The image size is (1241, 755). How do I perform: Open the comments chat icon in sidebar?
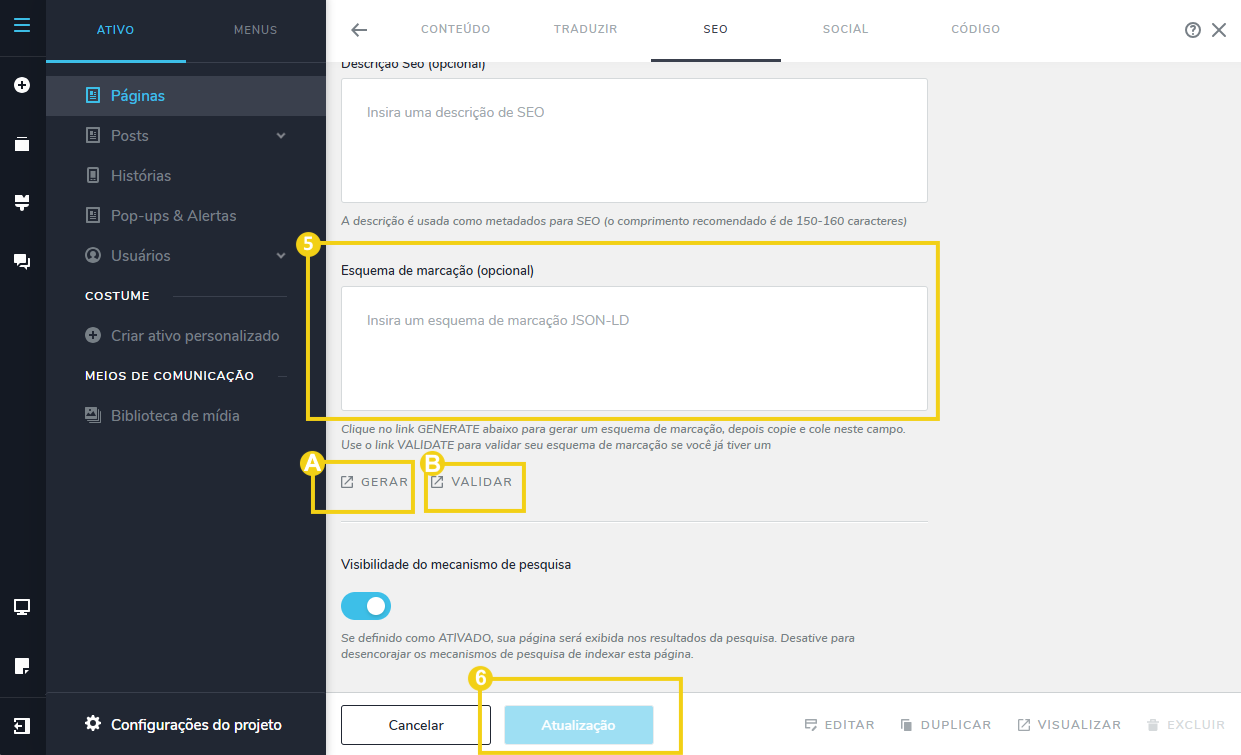[x=22, y=262]
